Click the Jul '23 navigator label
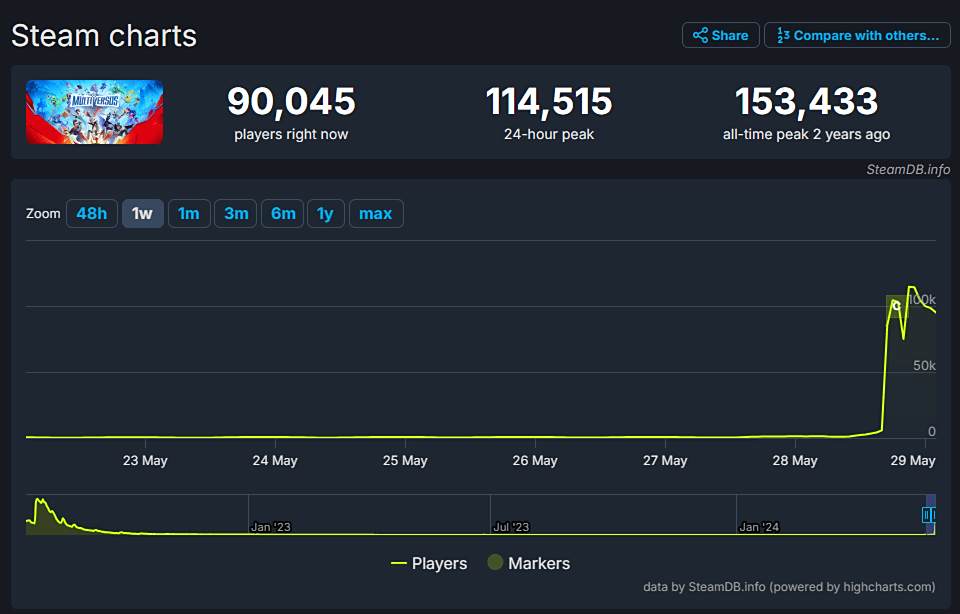 pyautogui.click(x=511, y=527)
